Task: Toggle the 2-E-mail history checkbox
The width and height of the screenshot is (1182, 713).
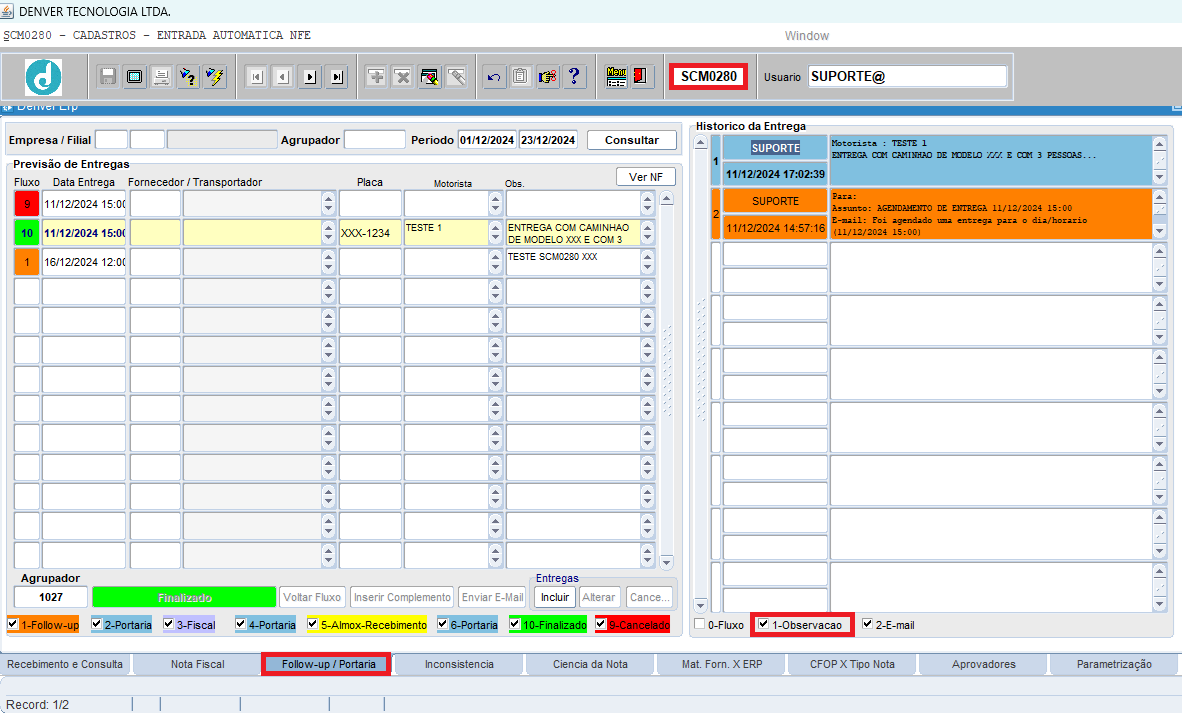Action: (868, 624)
